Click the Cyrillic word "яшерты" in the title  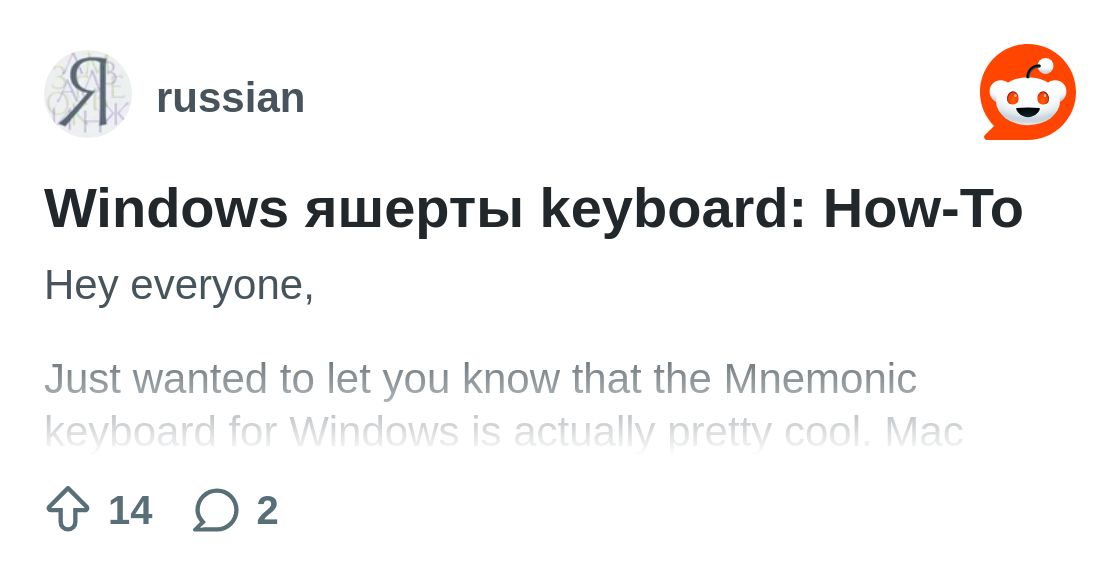[x=414, y=210]
